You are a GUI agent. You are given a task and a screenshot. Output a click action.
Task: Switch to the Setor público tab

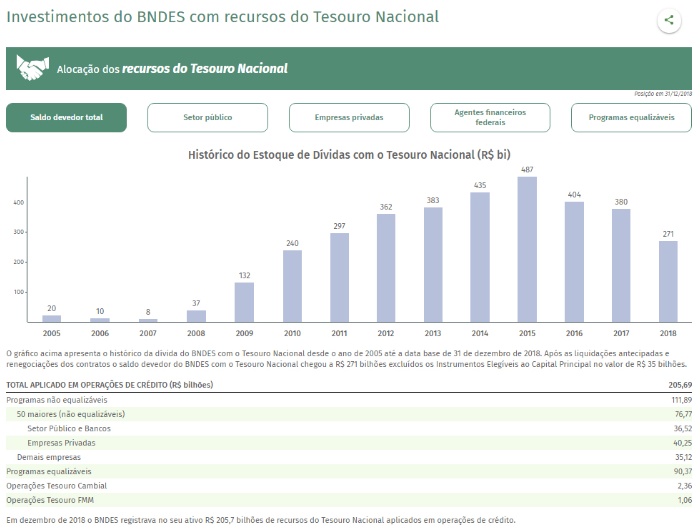(208, 118)
